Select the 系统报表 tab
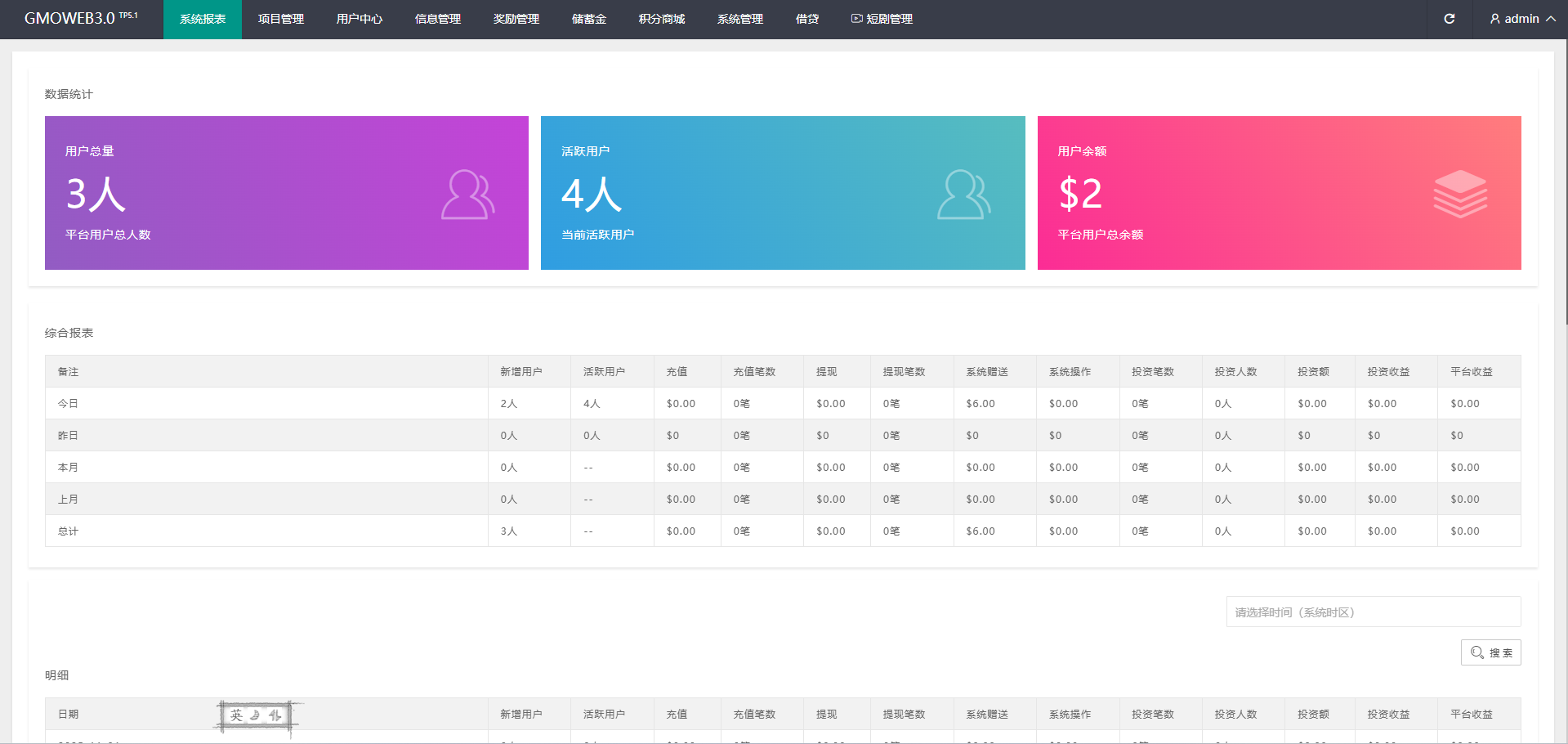This screenshot has width=1568, height=744. [202, 19]
